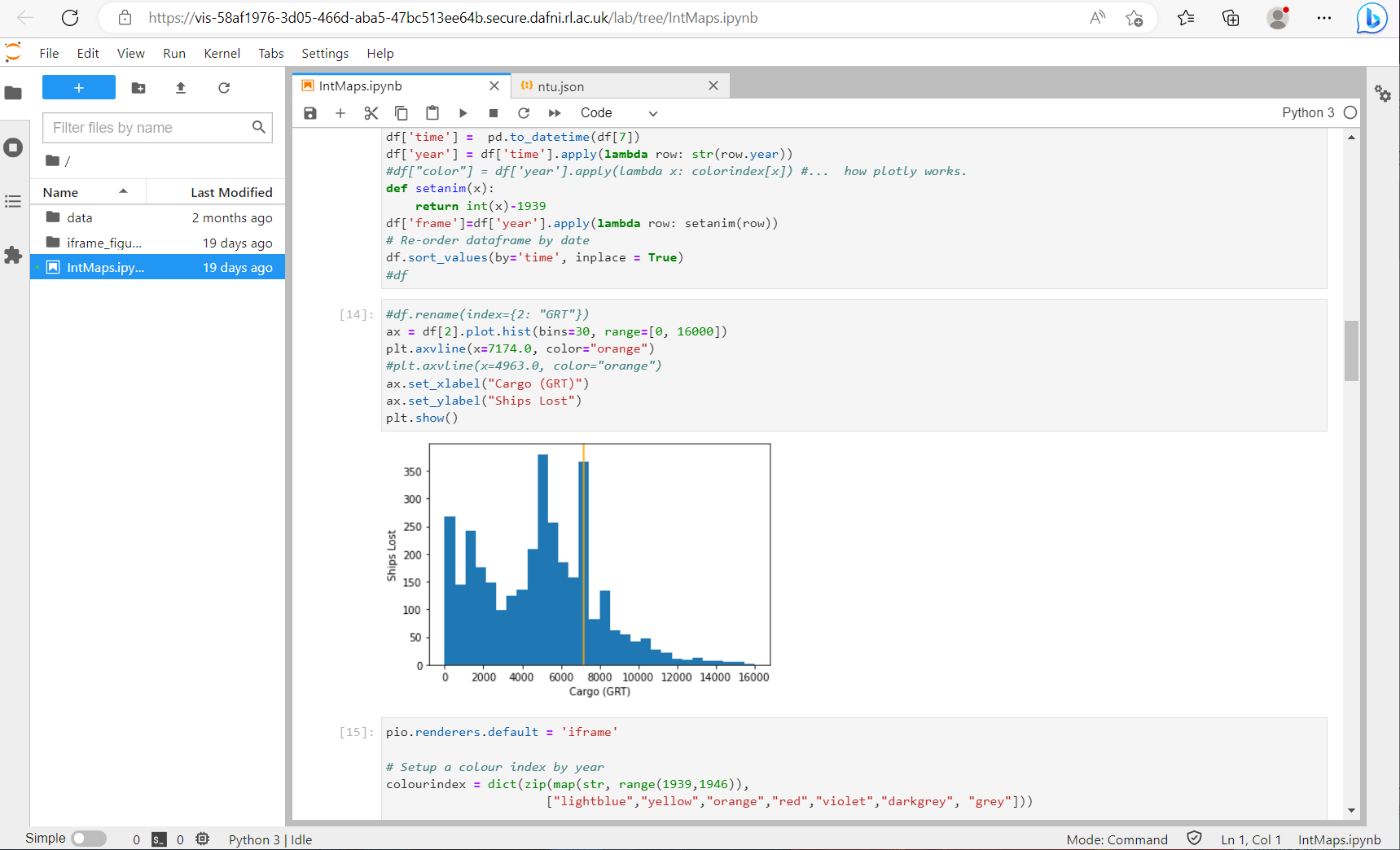Click the notebook vertical scrollbar thumb

pyautogui.click(x=1351, y=350)
